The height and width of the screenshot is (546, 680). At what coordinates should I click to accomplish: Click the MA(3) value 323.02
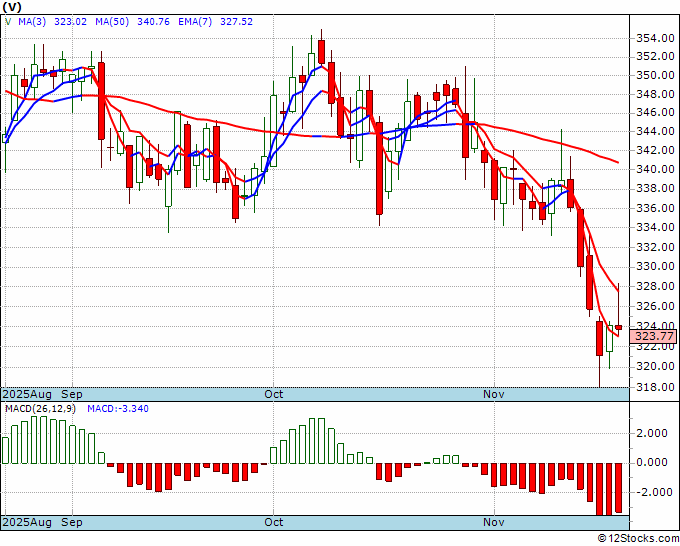click(x=70, y=22)
